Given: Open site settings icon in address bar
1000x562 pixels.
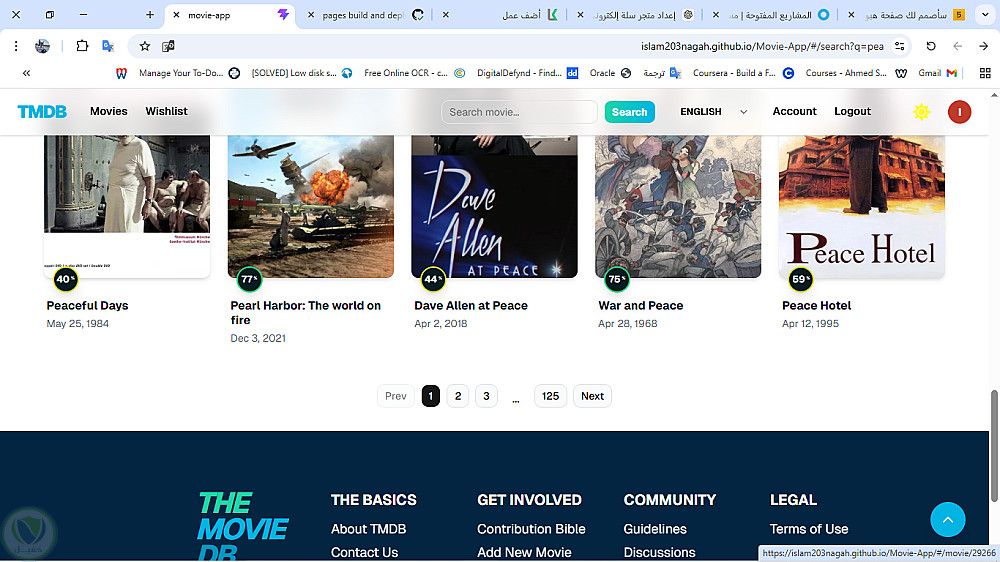Looking at the screenshot, I should click(899, 46).
